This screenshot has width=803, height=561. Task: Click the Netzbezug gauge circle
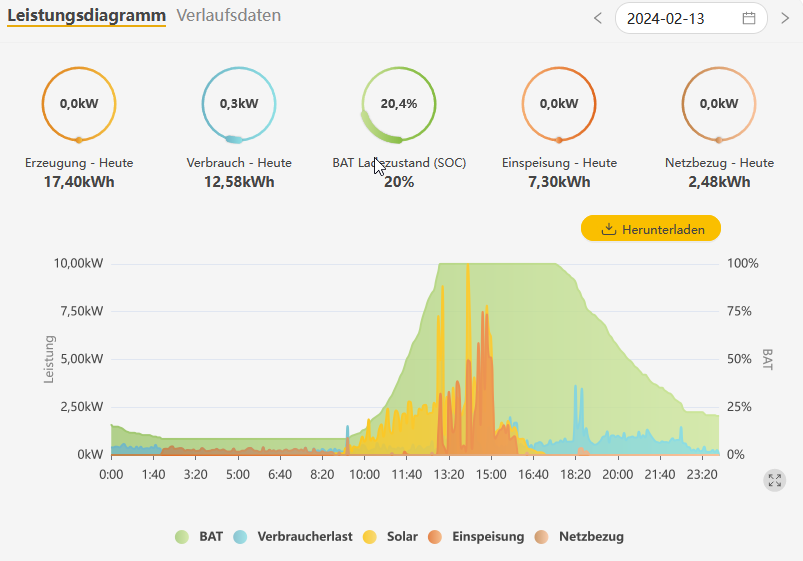(719, 103)
